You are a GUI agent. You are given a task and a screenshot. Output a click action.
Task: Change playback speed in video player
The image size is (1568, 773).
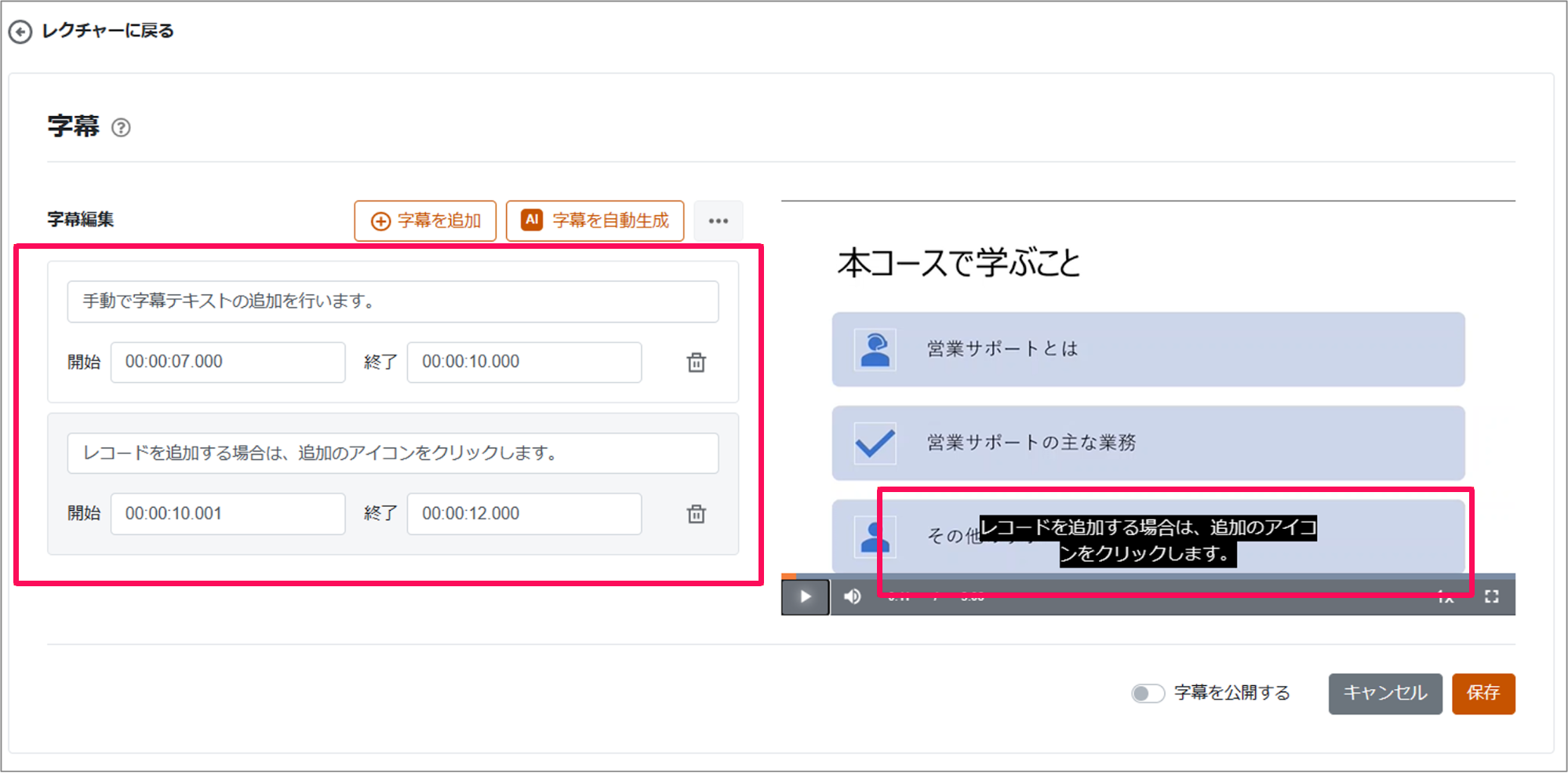coord(1446,597)
